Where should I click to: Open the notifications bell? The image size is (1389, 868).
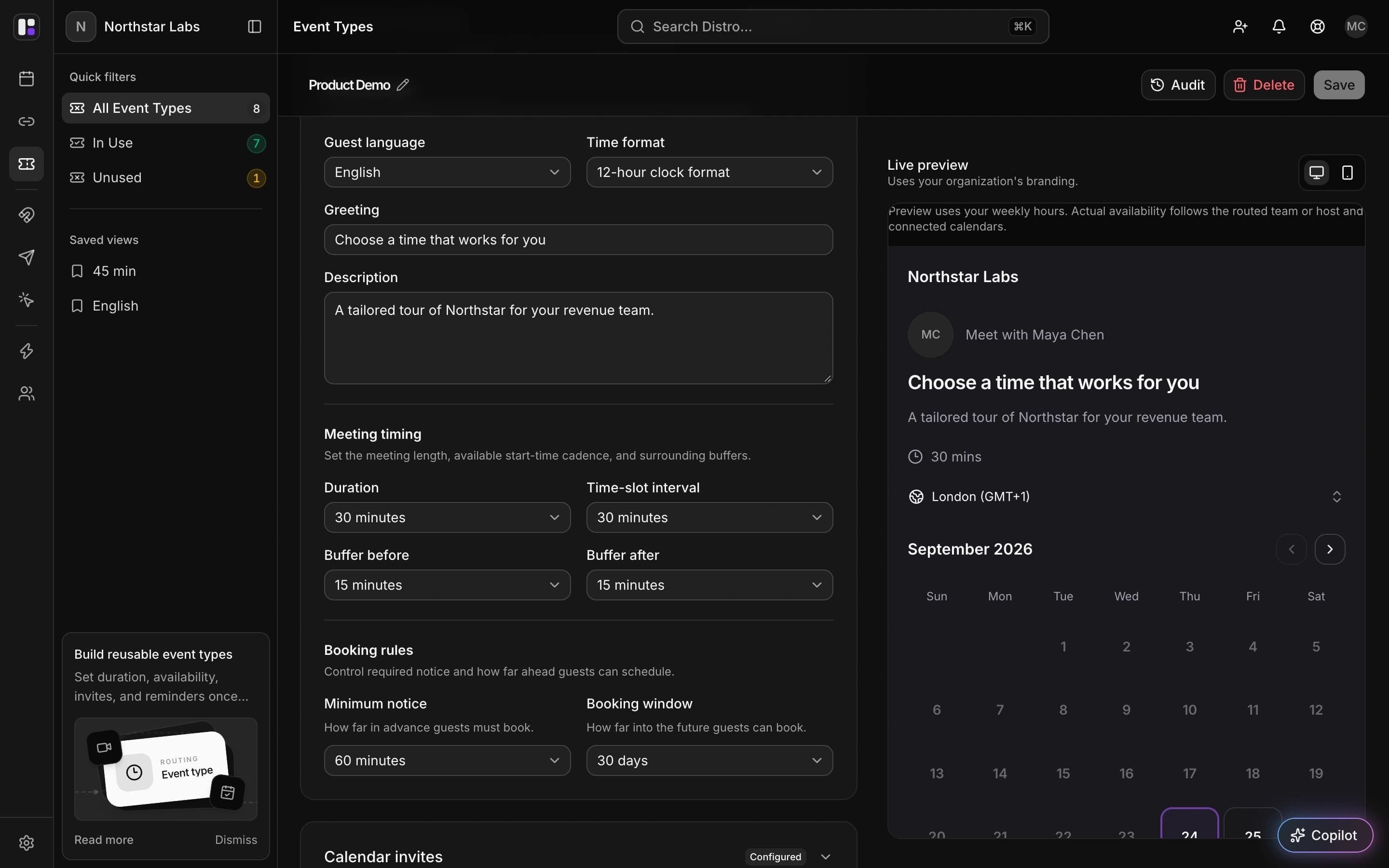point(1279,27)
